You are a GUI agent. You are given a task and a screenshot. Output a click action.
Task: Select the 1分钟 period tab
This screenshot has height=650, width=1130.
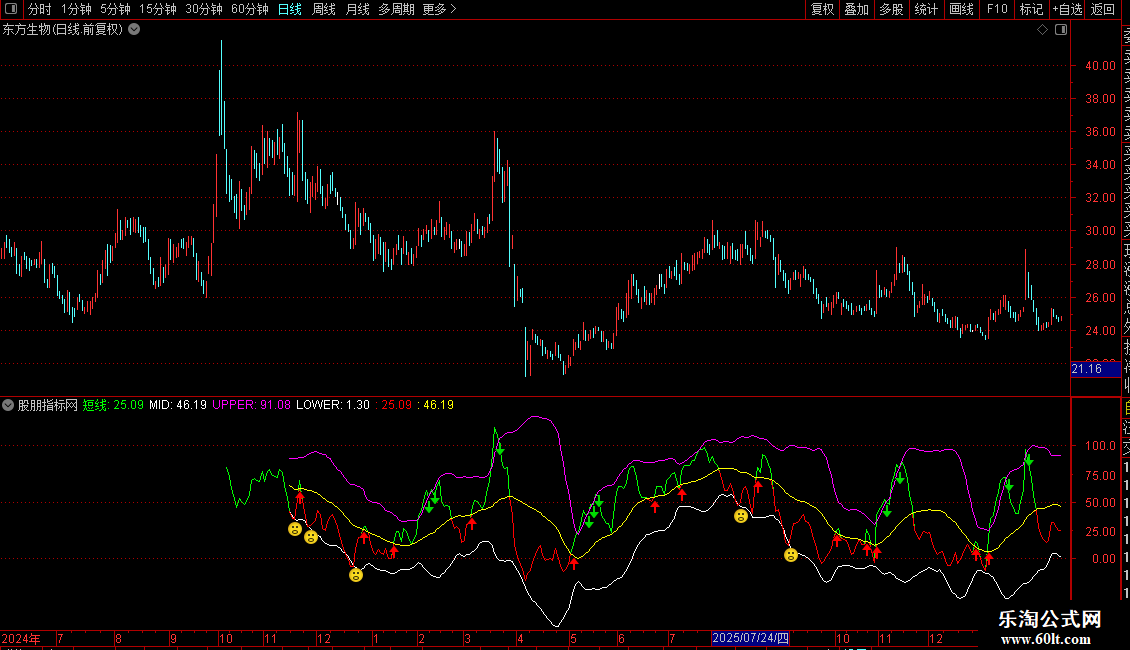76,9
